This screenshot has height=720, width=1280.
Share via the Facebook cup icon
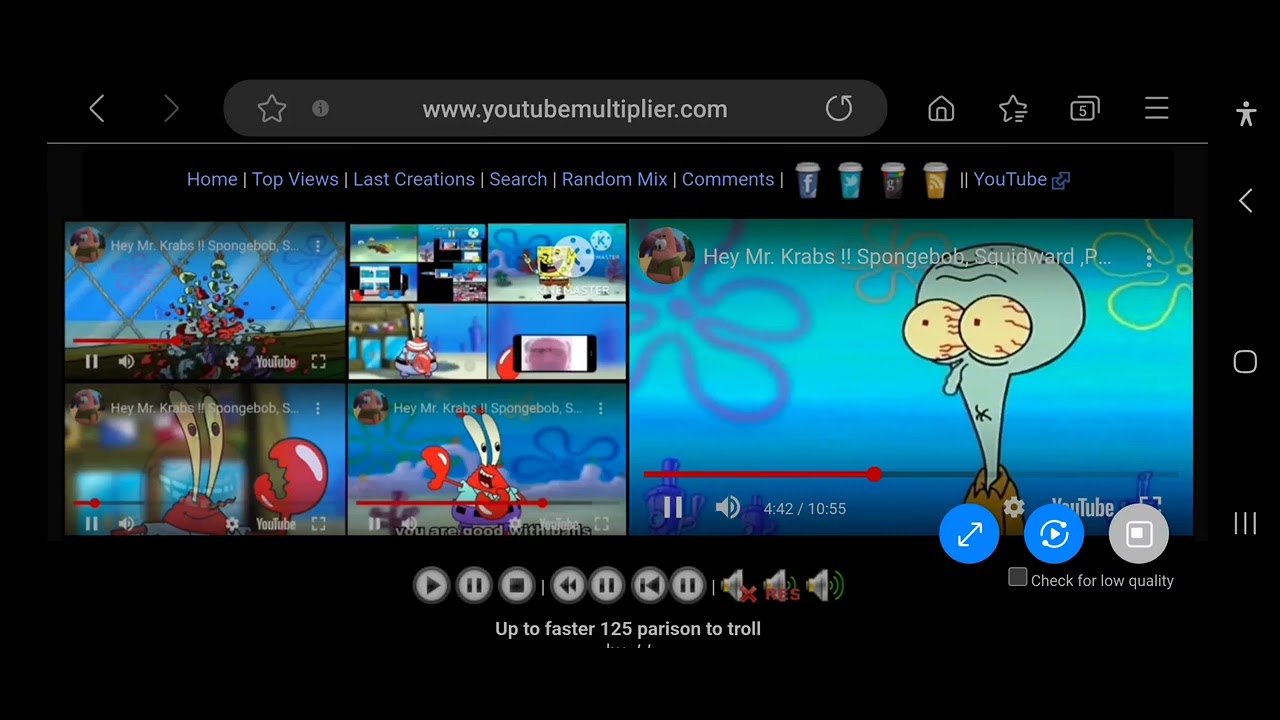pos(808,180)
